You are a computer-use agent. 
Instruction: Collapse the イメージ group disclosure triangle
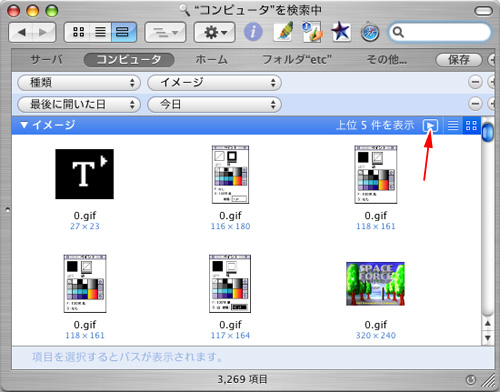(24, 125)
